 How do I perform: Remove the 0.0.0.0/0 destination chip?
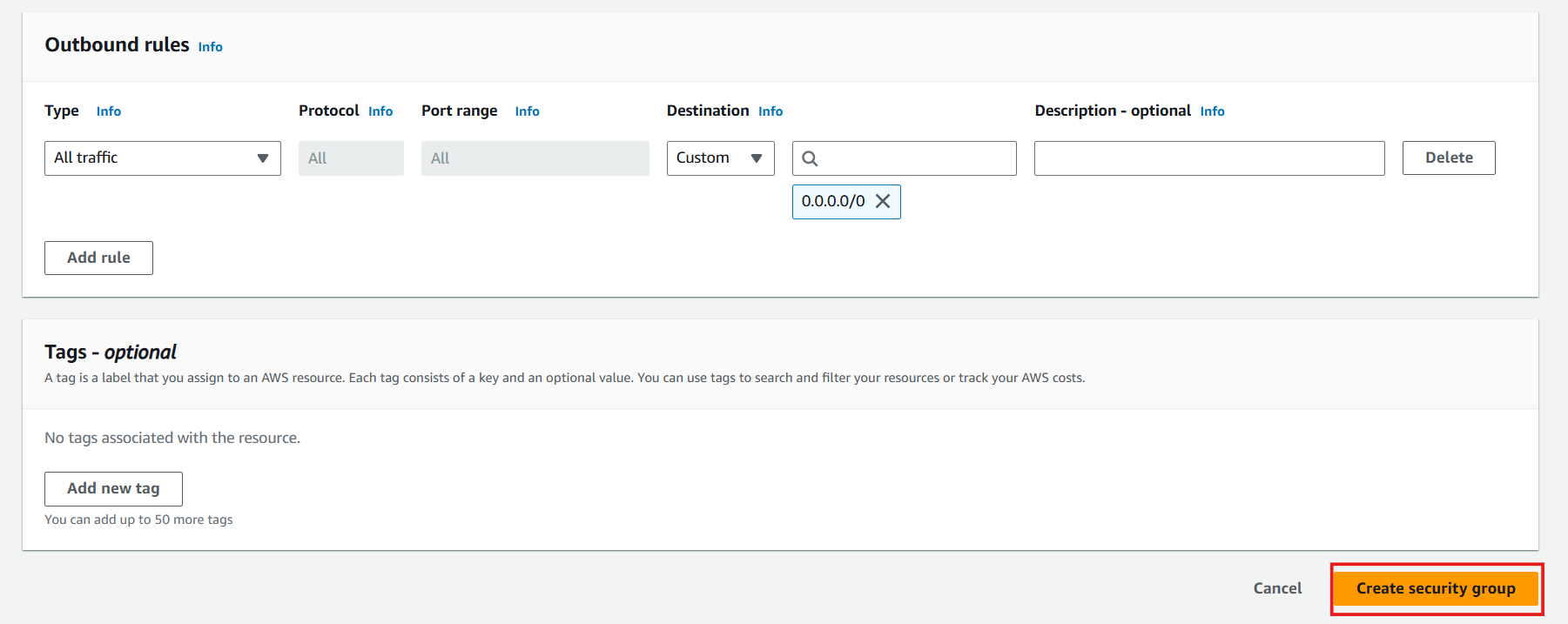coord(883,201)
